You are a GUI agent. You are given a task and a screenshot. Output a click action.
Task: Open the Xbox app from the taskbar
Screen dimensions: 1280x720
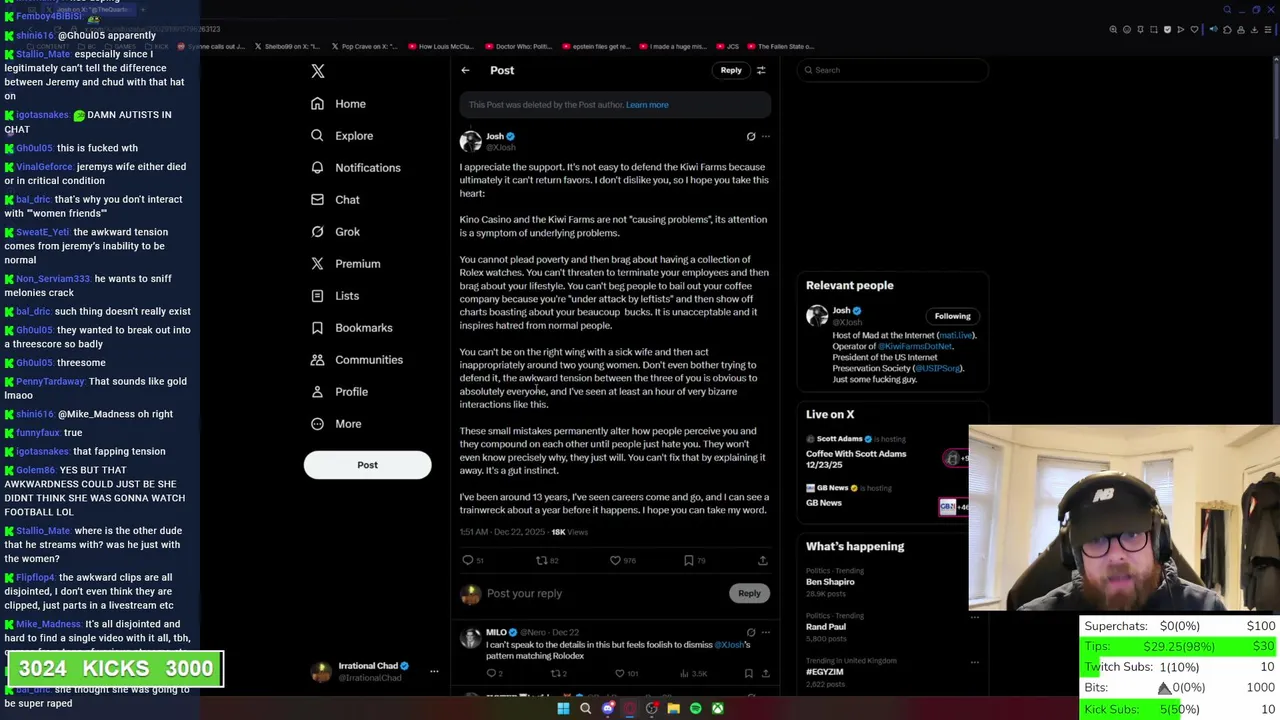pos(717,709)
